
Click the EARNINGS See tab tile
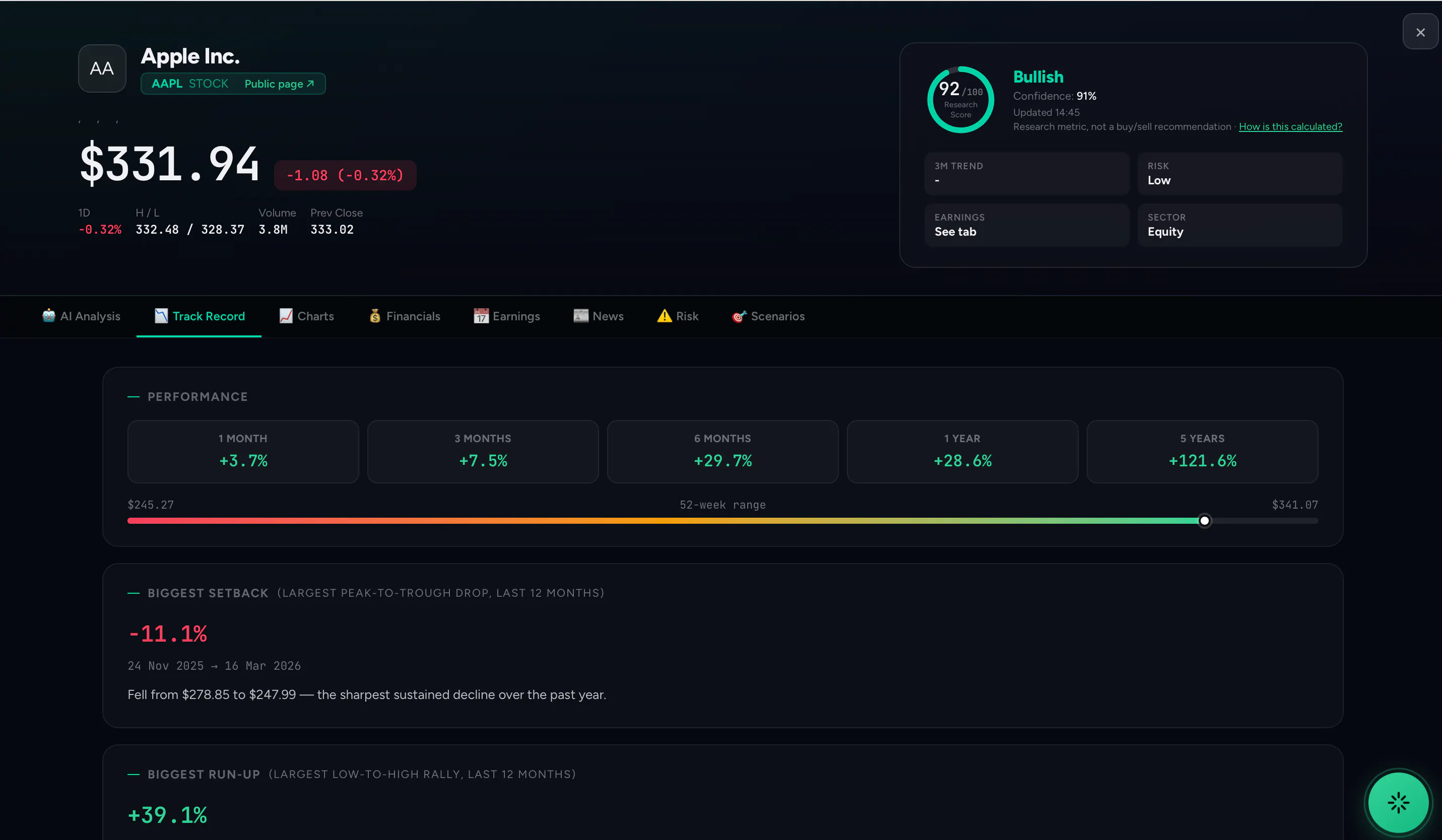[1026, 225]
